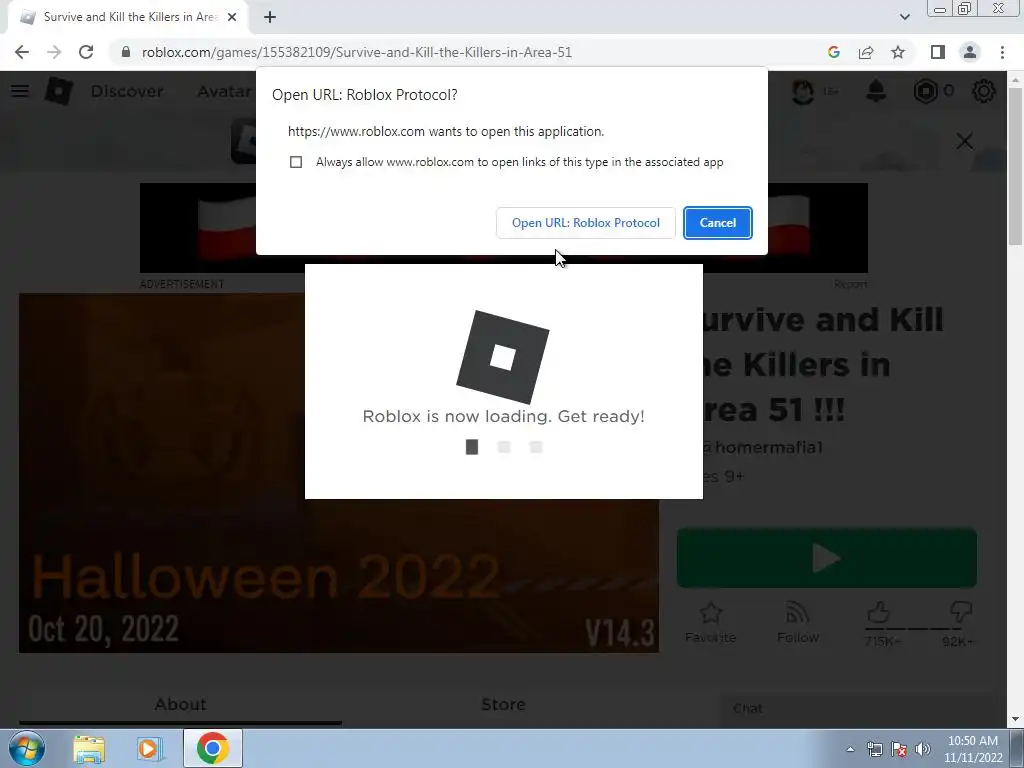The height and width of the screenshot is (768, 1024).
Task: Open Roblox settings gear
Action: pyautogui.click(x=984, y=91)
